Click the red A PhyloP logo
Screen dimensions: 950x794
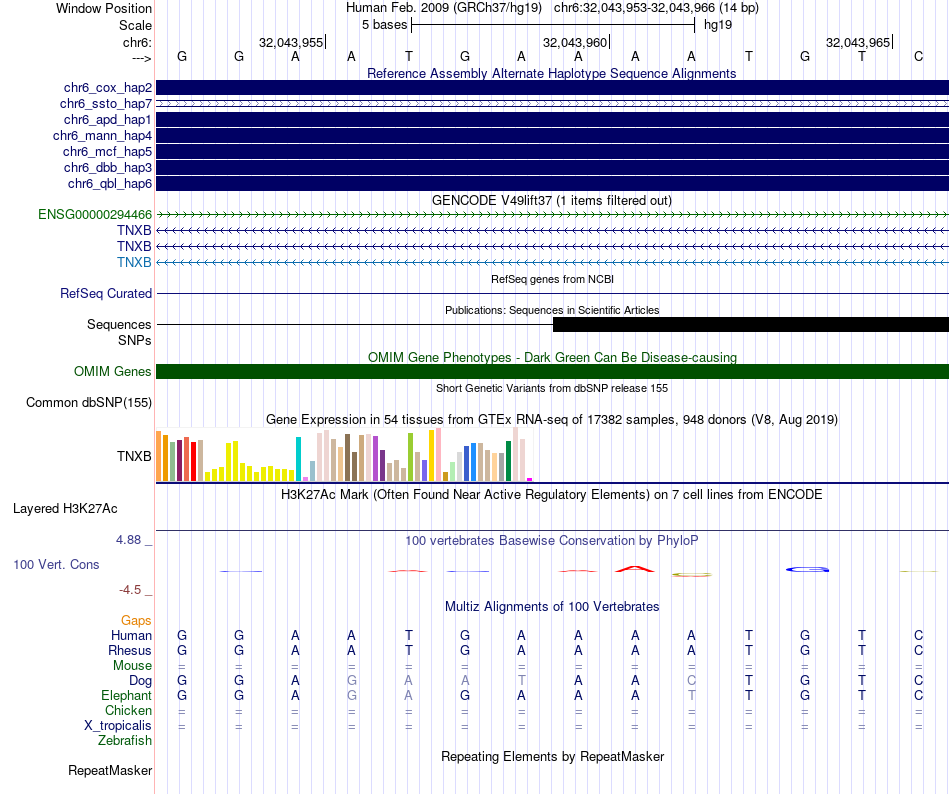634,569
